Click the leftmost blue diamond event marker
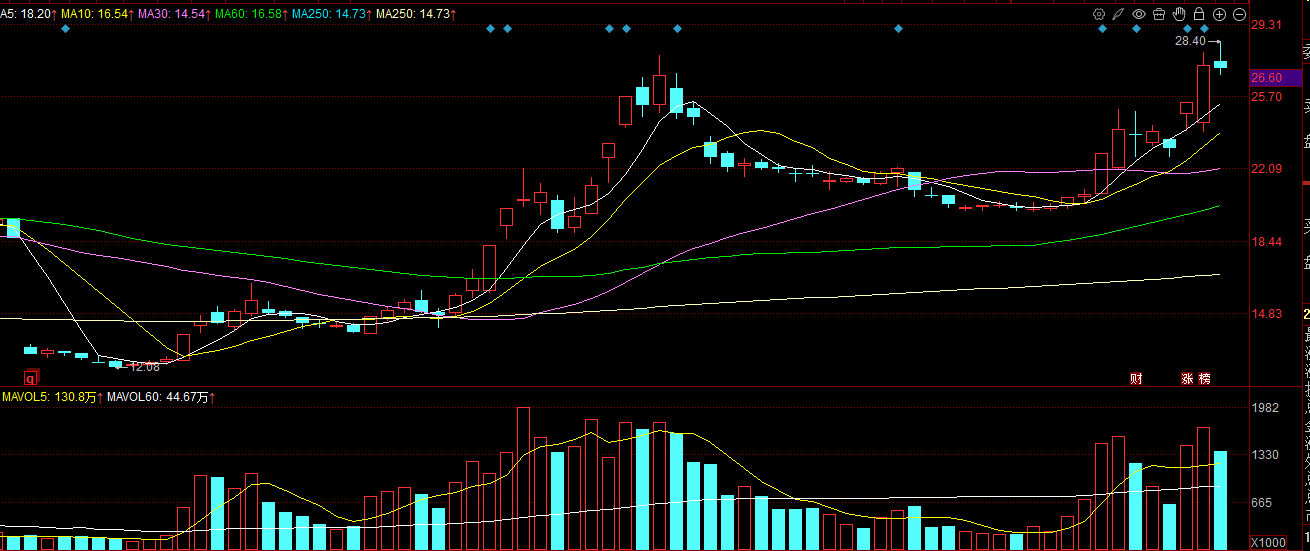 pyautogui.click(x=65, y=29)
